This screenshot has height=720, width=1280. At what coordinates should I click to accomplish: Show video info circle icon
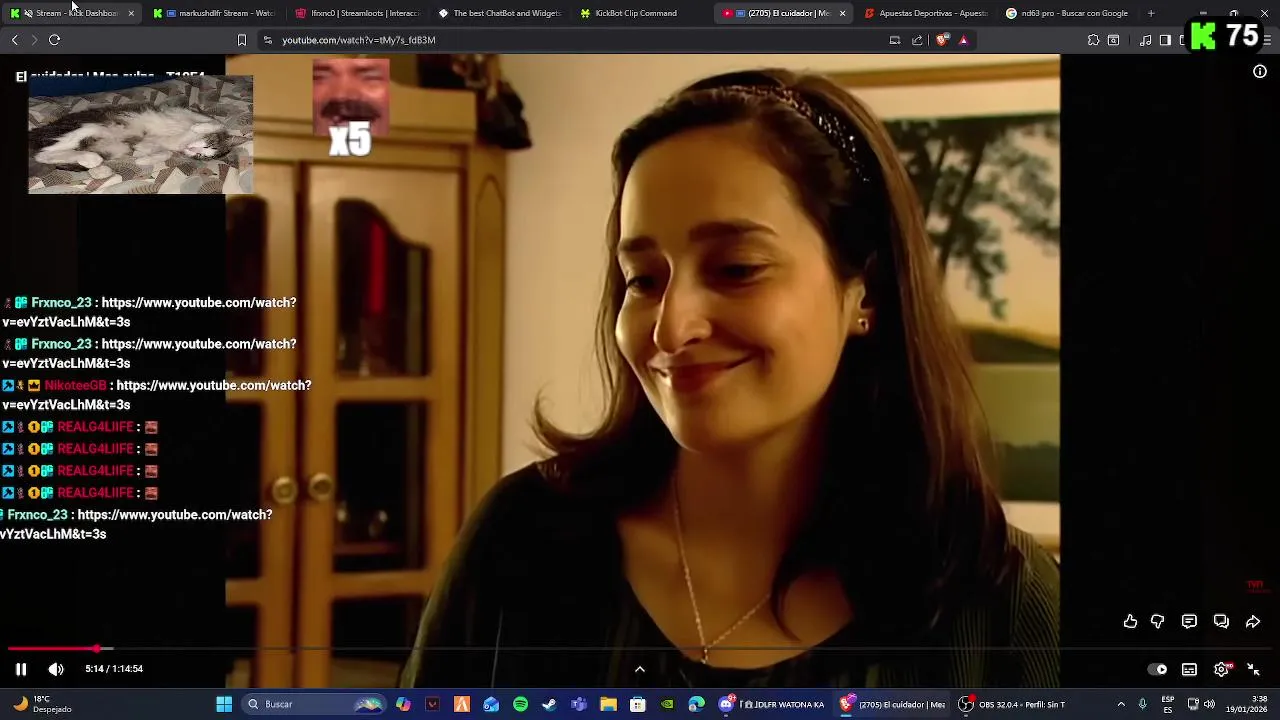click(1260, 71)
